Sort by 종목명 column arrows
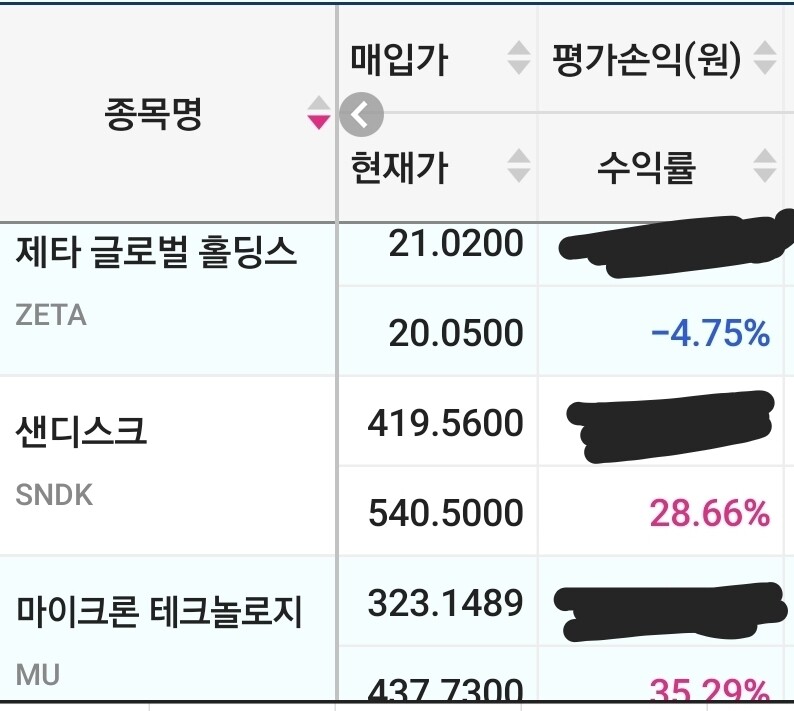This screenshot has width=794, height=711. click(x=318, y=112)
